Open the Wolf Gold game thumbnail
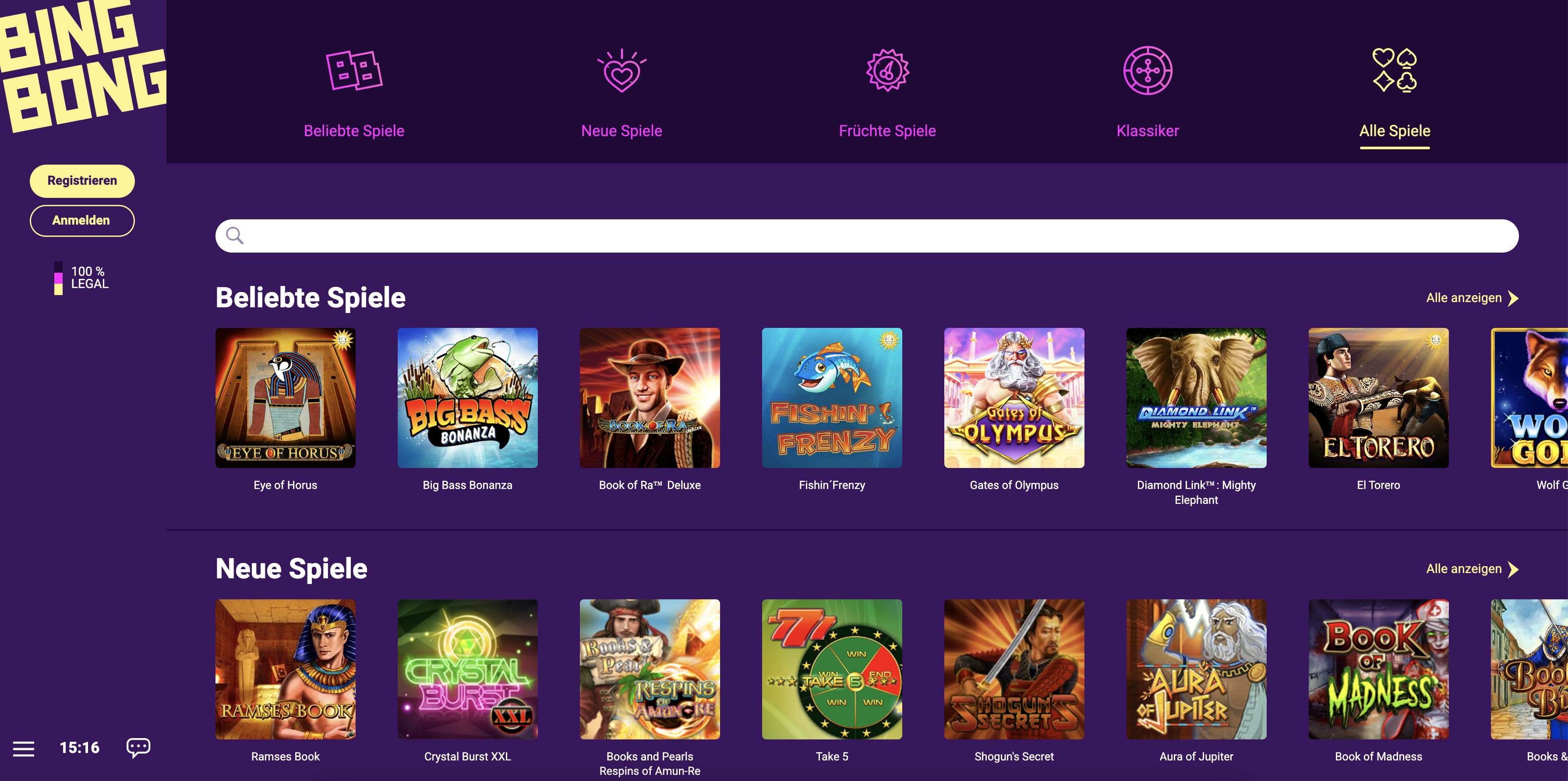The image size is (1568, 781). coord(1529,398)
